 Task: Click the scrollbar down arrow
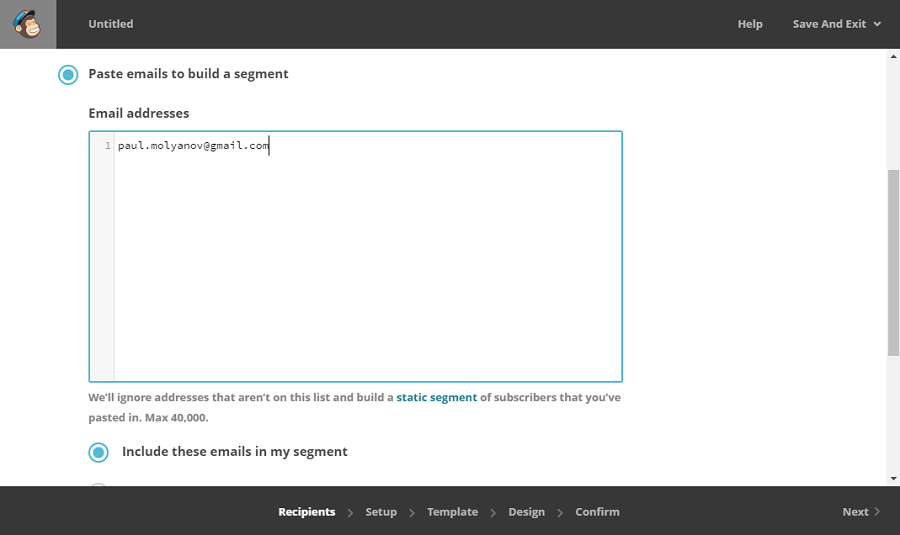click(x=894, y=479)
